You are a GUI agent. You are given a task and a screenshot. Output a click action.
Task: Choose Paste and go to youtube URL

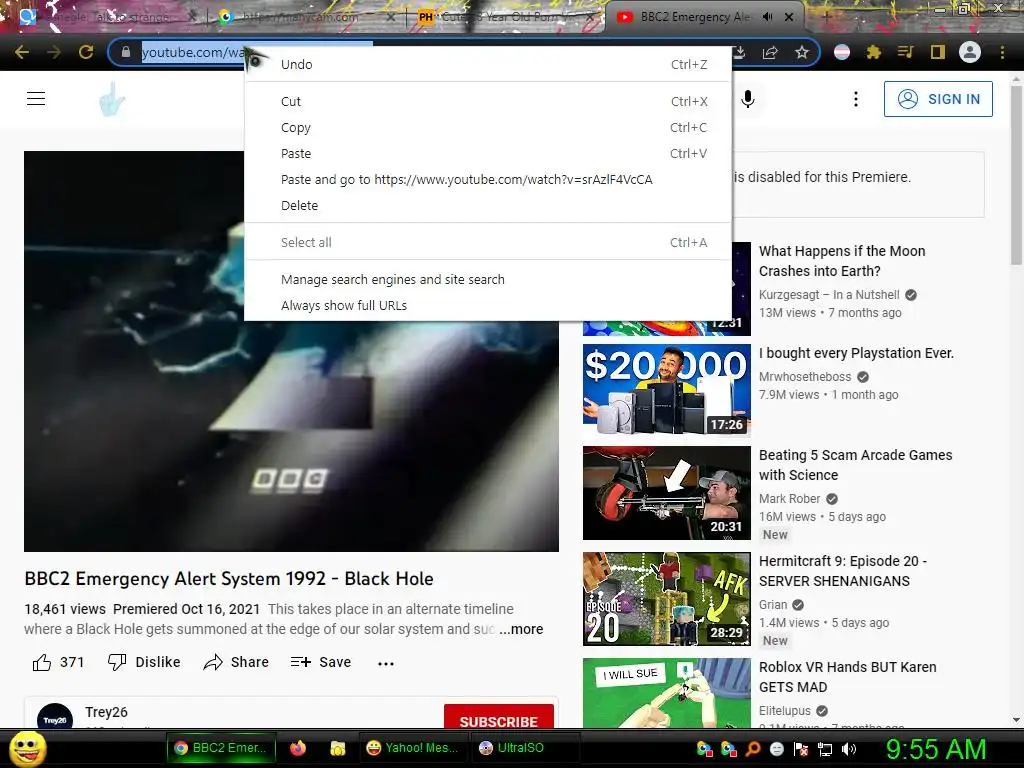[x=488, y=180]
